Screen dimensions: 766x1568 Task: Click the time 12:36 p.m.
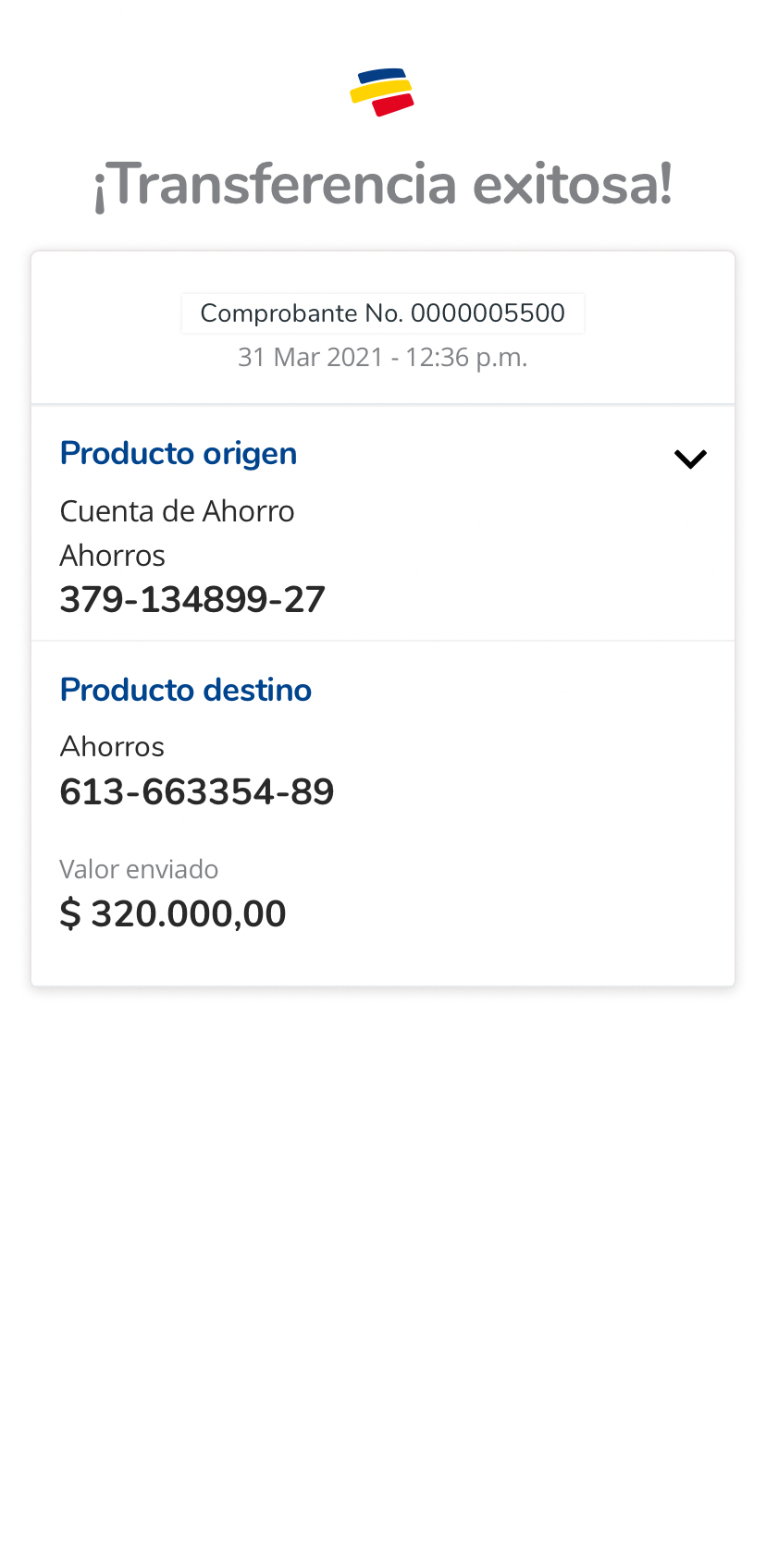tap(466, 358)
